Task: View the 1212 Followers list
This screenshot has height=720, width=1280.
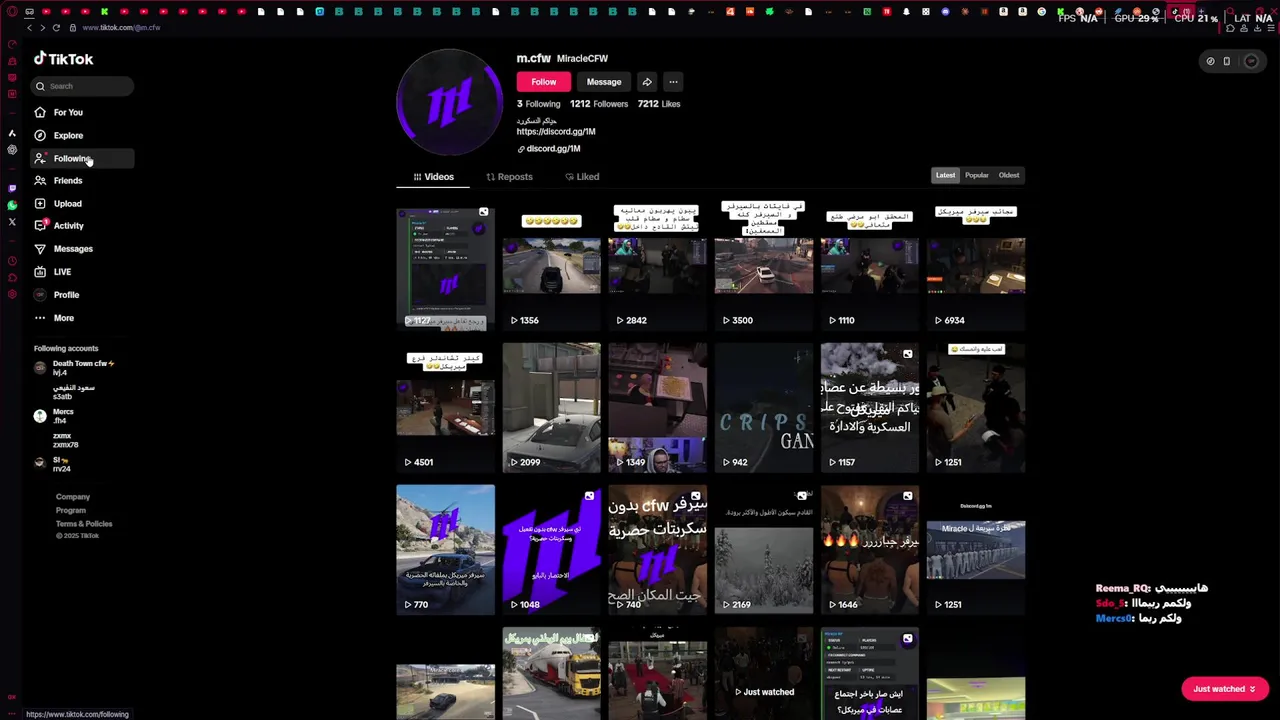Action: click(x=599, y=104)
